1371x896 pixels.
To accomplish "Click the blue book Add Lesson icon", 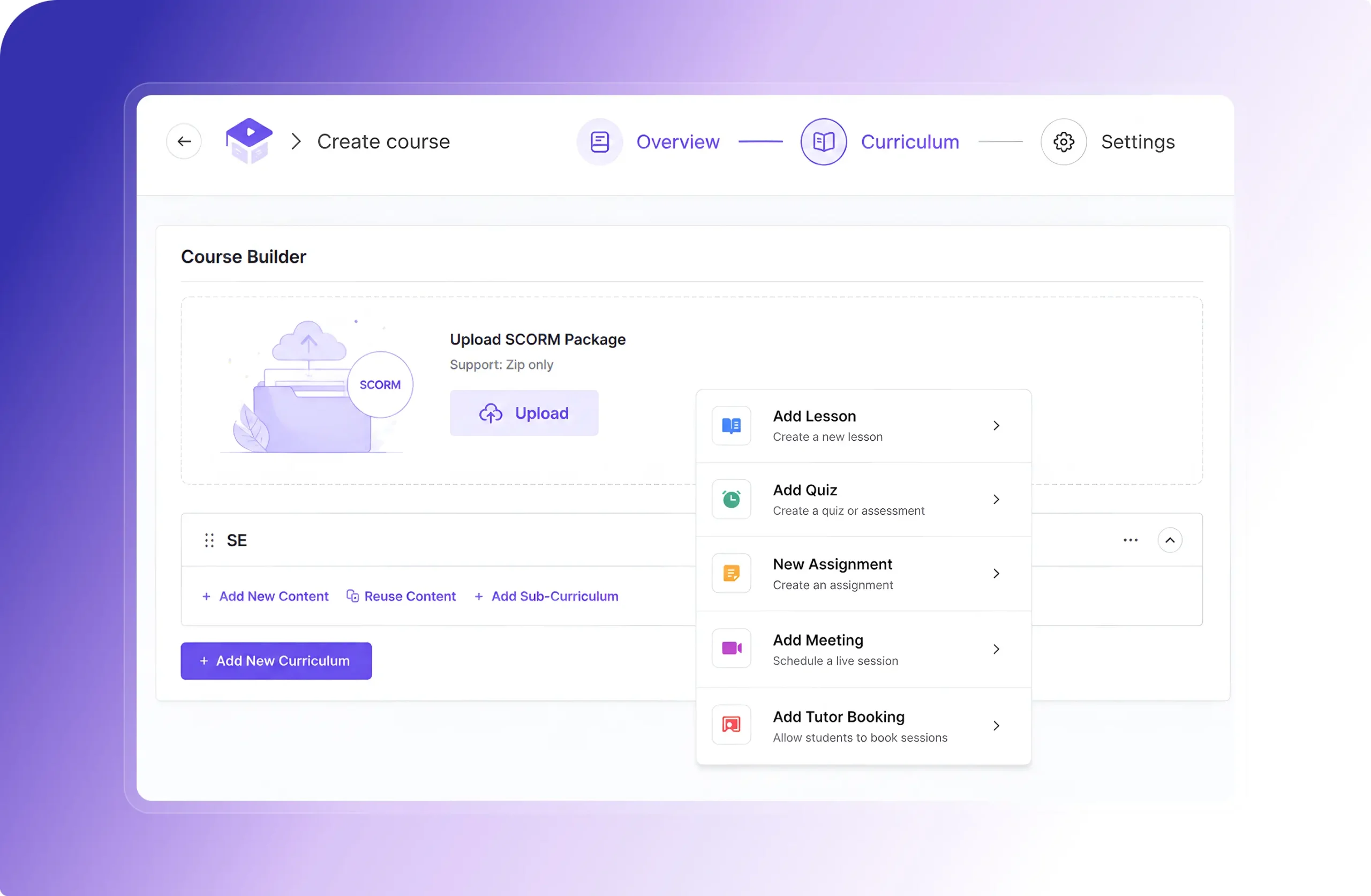I will tap(731, 426).
